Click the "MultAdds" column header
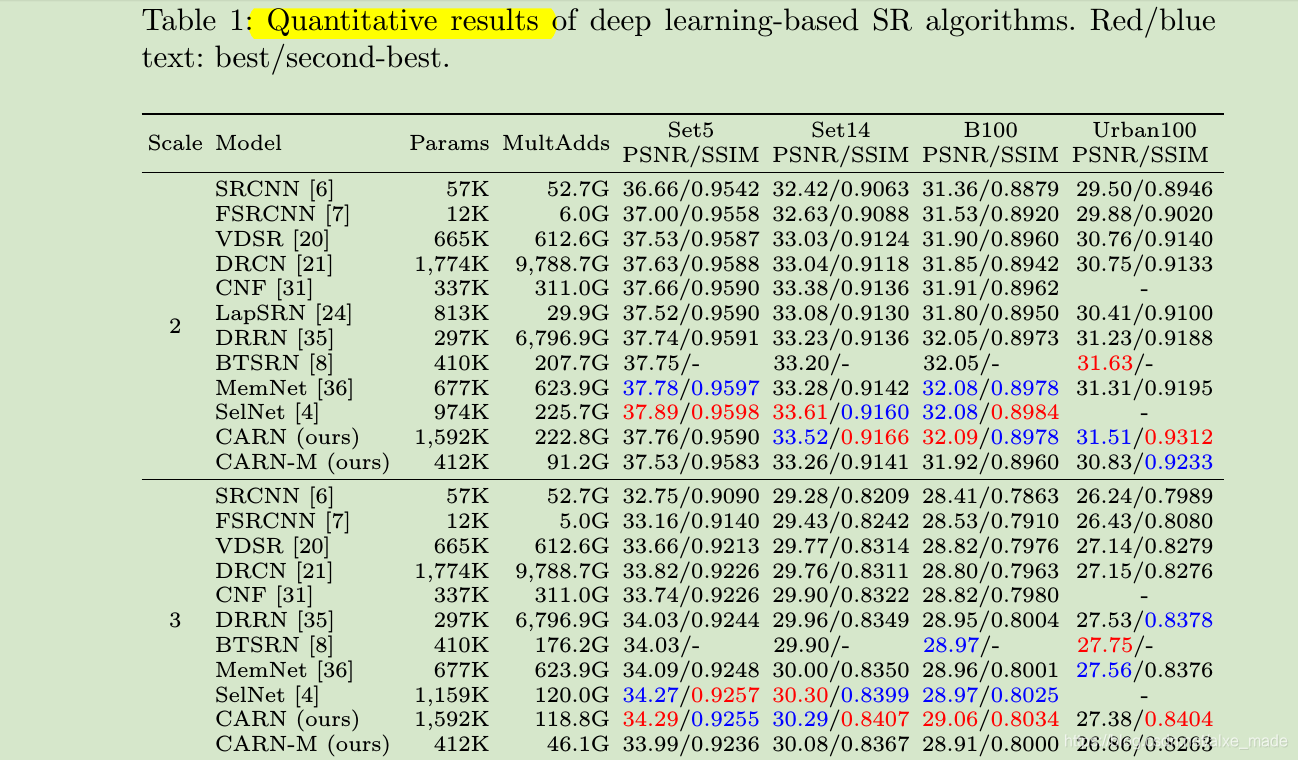1298x760 pixels. tap(556, 143)
